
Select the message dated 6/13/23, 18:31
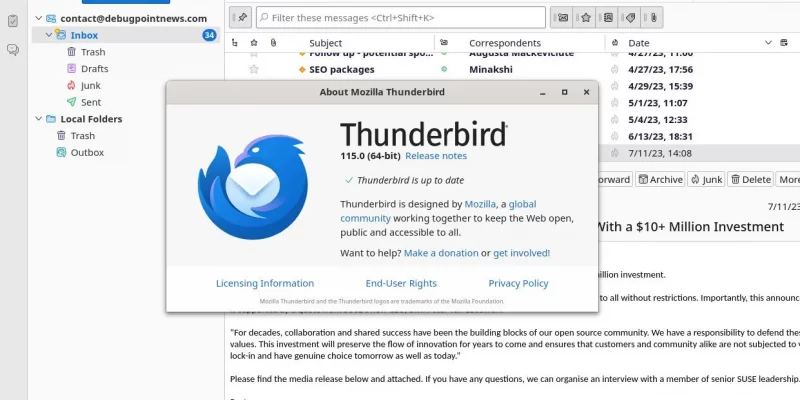(x=661, y=137)
